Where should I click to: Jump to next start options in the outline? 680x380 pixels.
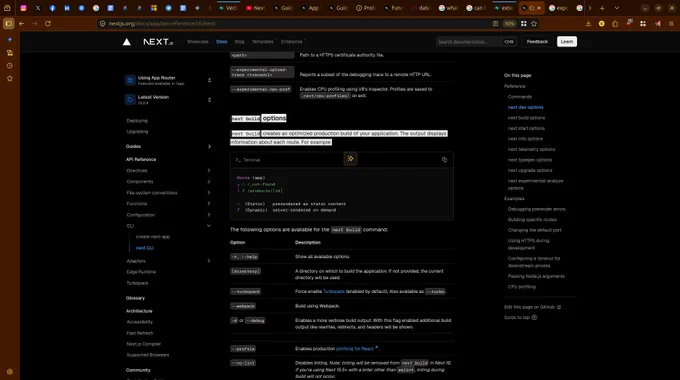tap(526, 128)
